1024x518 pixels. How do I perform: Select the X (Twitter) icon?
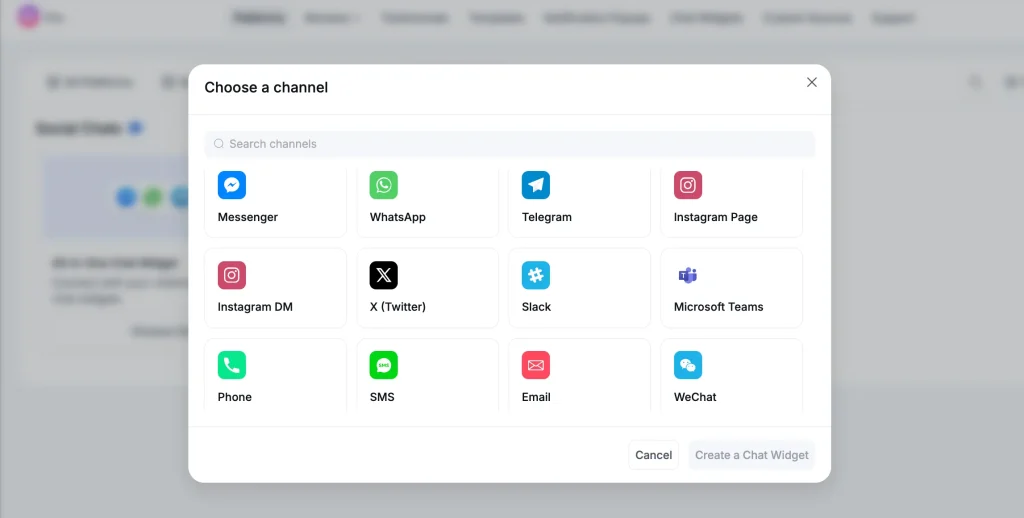click(383, 275)
